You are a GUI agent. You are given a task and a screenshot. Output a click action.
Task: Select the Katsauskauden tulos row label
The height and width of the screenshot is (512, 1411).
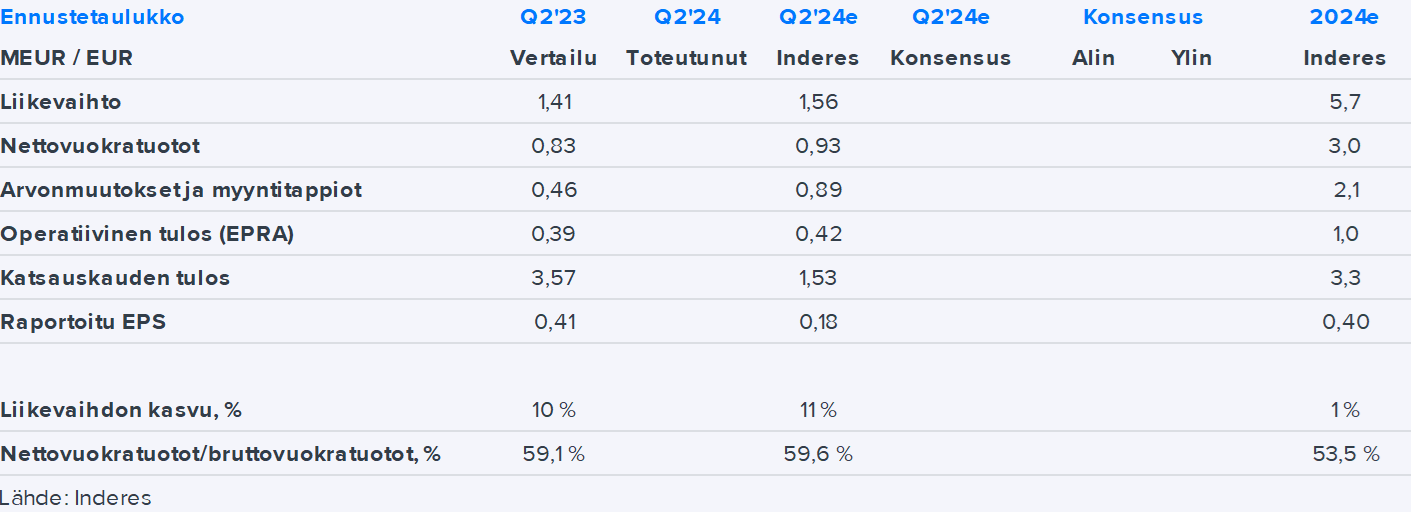click(x=115, y=278)
